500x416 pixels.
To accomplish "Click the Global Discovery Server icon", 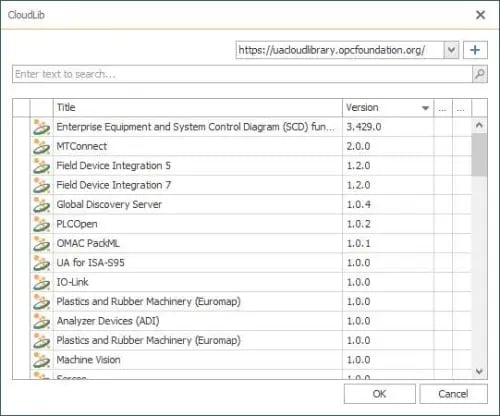I will pyautogui.click(x=41, y=205).
